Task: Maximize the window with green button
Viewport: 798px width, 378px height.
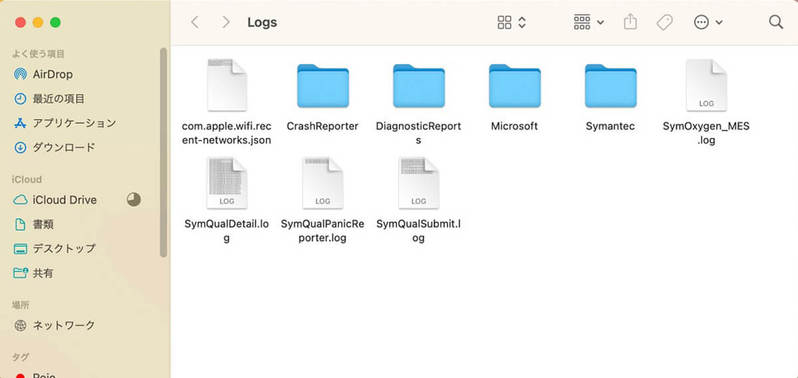Action: (55, 22)
